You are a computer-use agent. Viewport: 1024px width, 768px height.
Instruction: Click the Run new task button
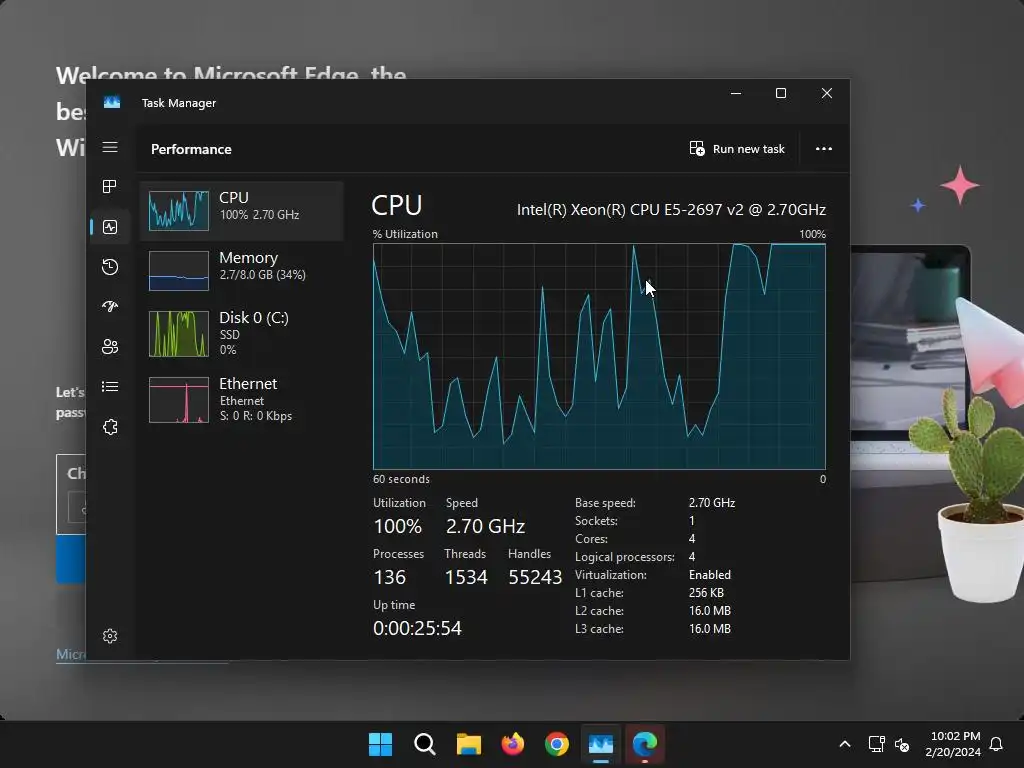pos(737,149)
